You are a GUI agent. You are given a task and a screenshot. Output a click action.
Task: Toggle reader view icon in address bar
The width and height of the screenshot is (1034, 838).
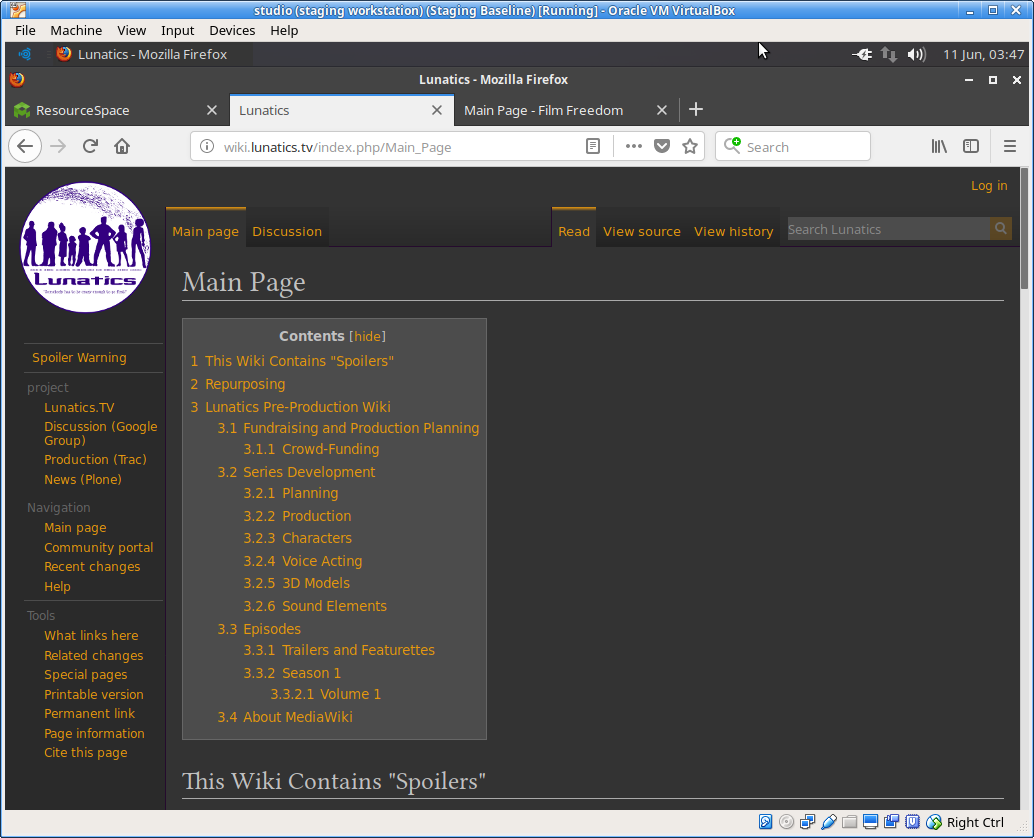click(593, 147)
